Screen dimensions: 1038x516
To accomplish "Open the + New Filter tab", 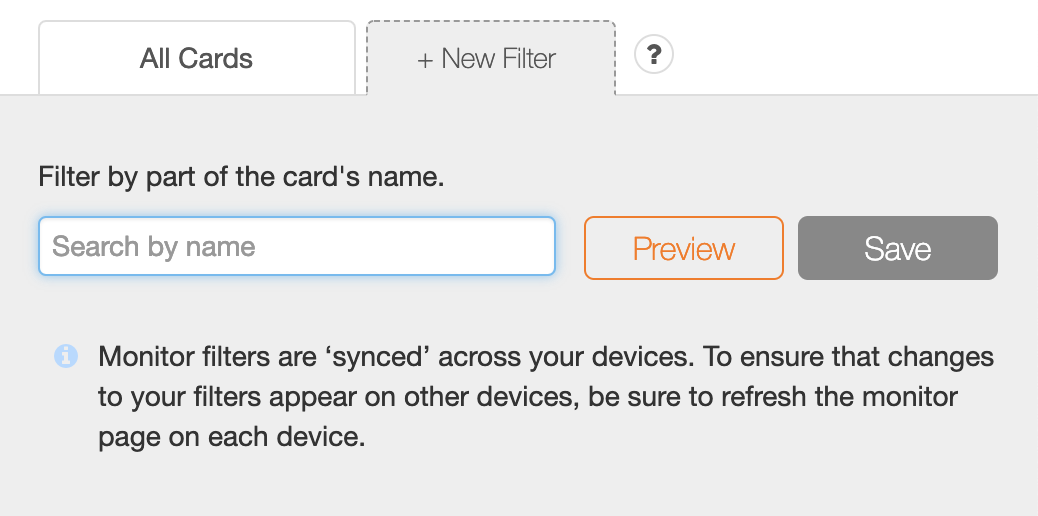I will click(x=491, y=59).
